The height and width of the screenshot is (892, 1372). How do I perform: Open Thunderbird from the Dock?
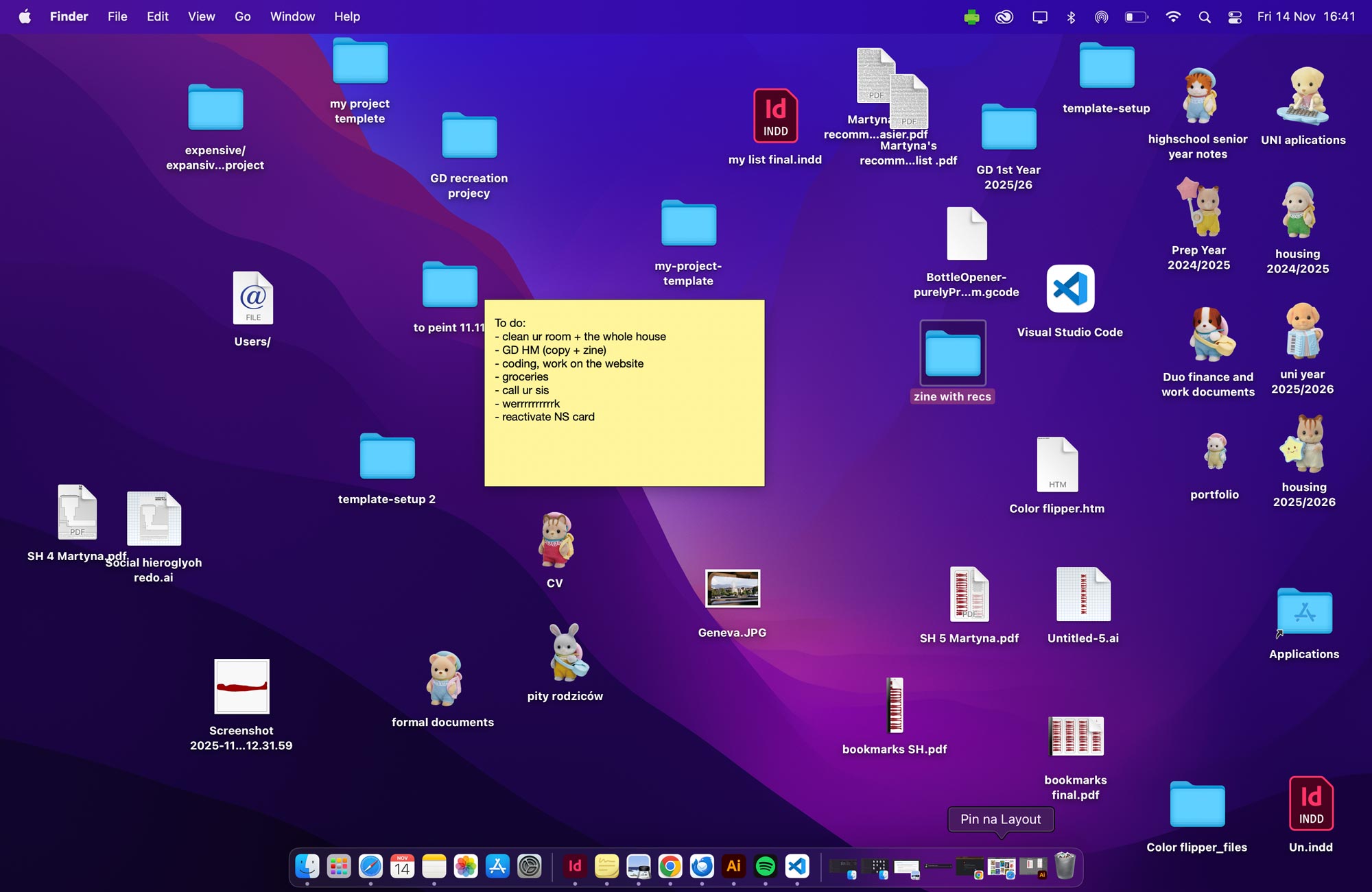click(x=701, y=867)
